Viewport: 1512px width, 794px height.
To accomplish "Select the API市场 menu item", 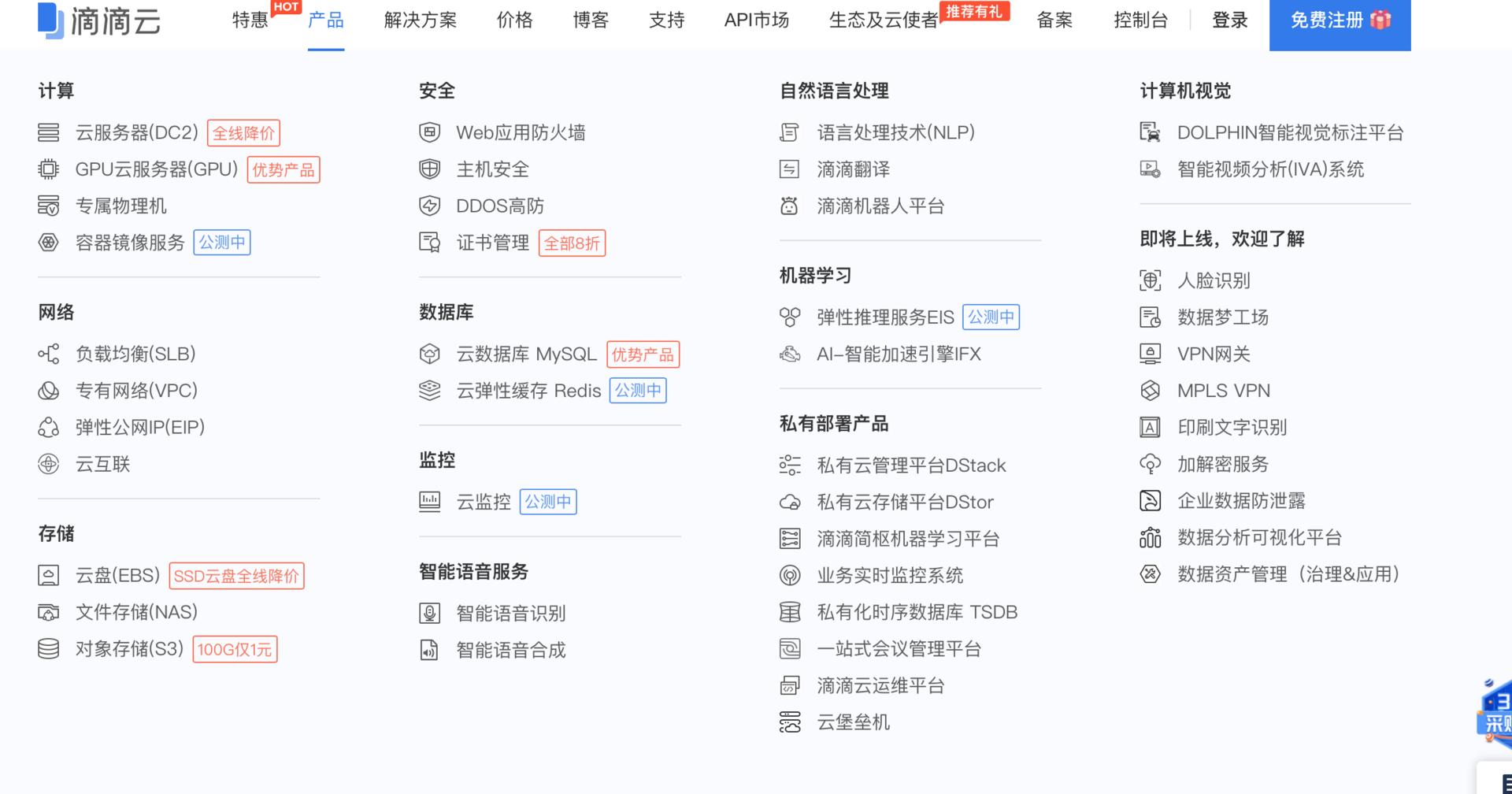I will [756, 21].
